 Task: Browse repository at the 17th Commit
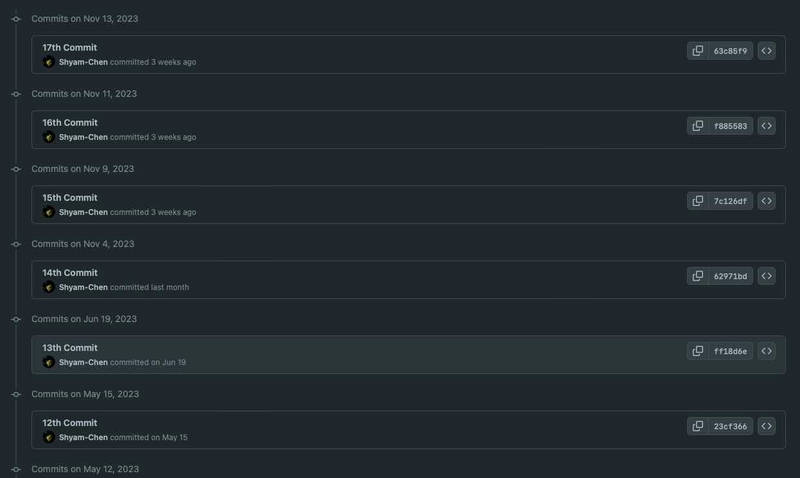[x=766, y=51]
